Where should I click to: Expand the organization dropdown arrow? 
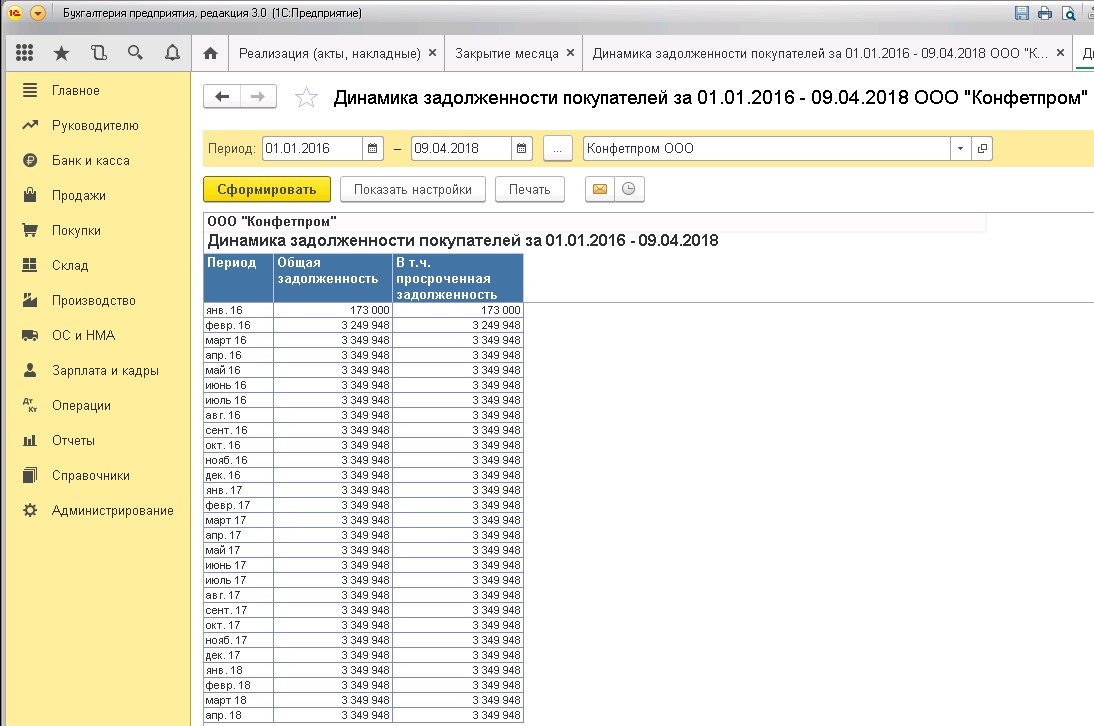click(x=961, y=149)
